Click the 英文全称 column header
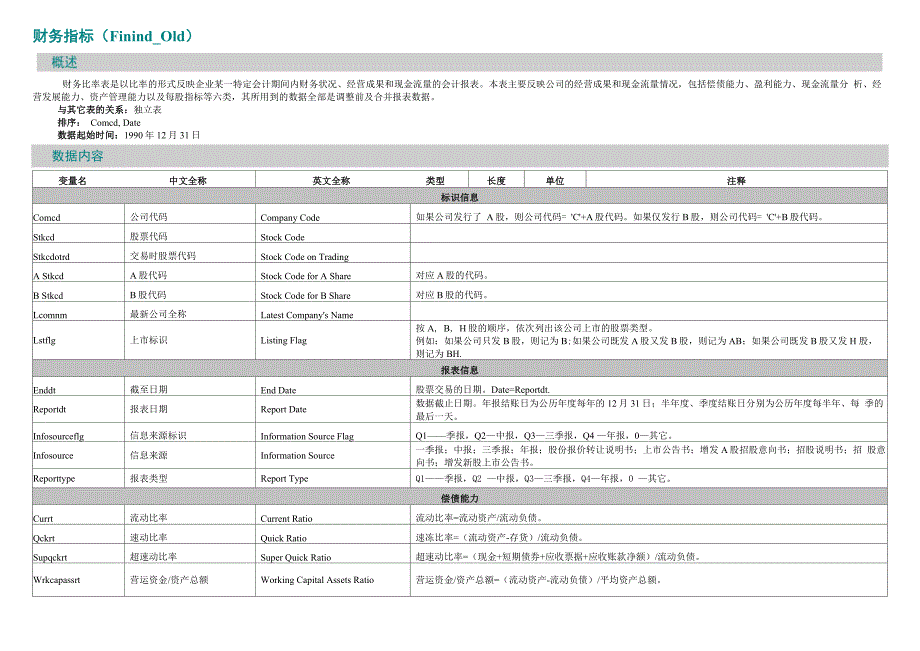This screenshot has width=920, height=651. pos(331,180)
